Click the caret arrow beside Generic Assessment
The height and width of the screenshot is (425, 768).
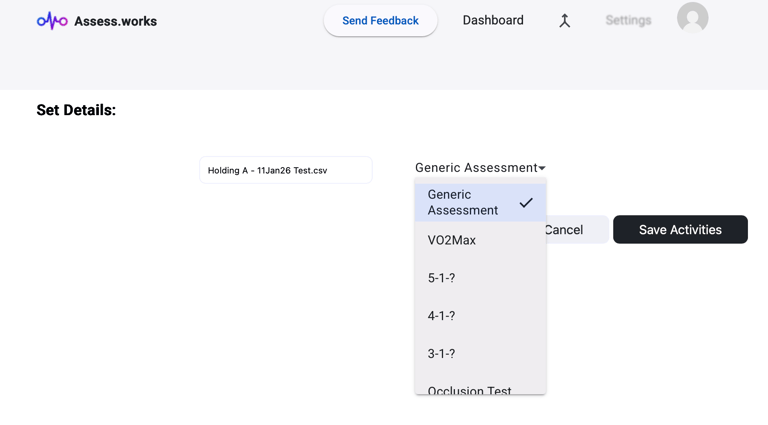click(542, 169)
